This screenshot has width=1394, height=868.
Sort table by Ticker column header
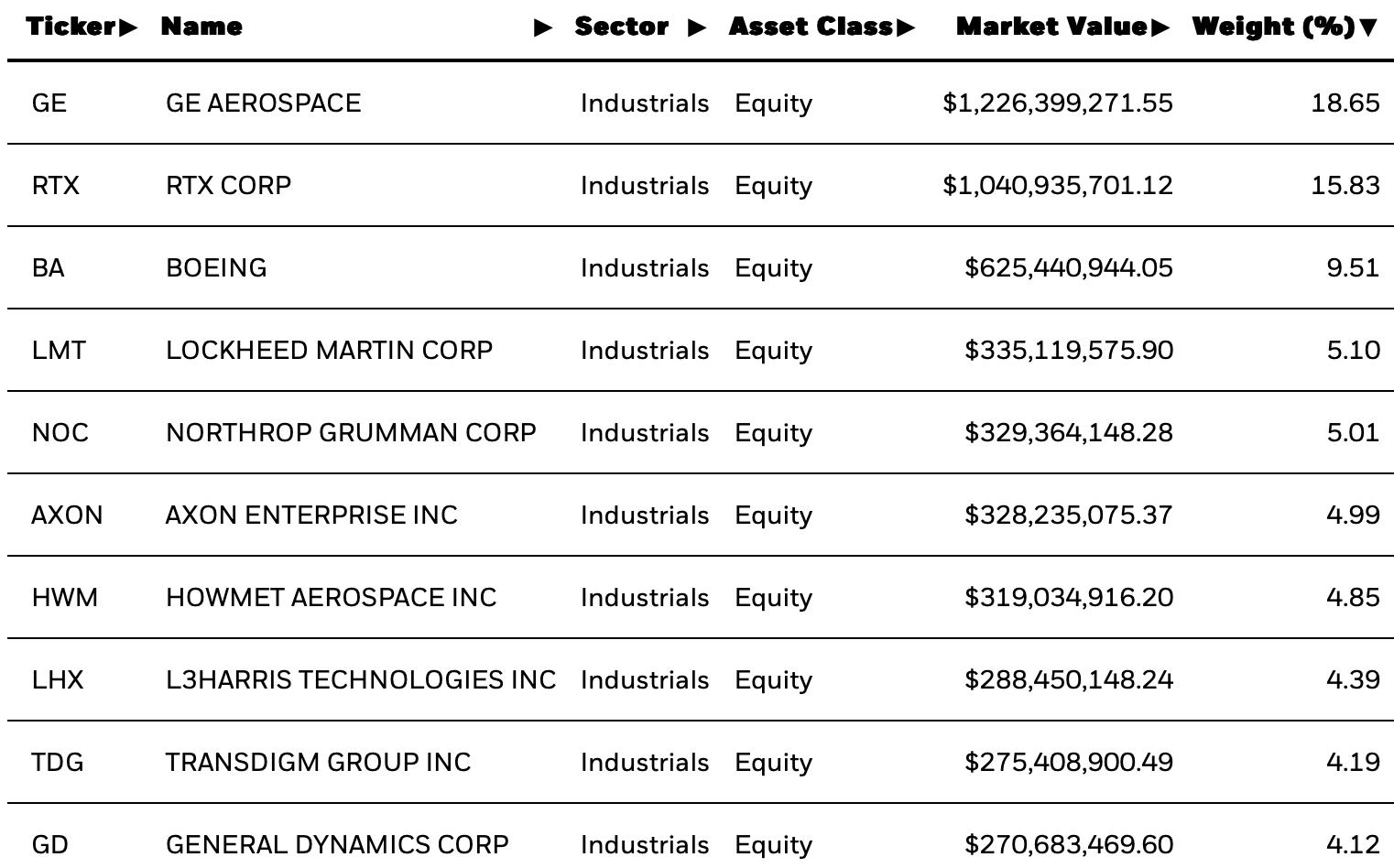coord(71,27)
